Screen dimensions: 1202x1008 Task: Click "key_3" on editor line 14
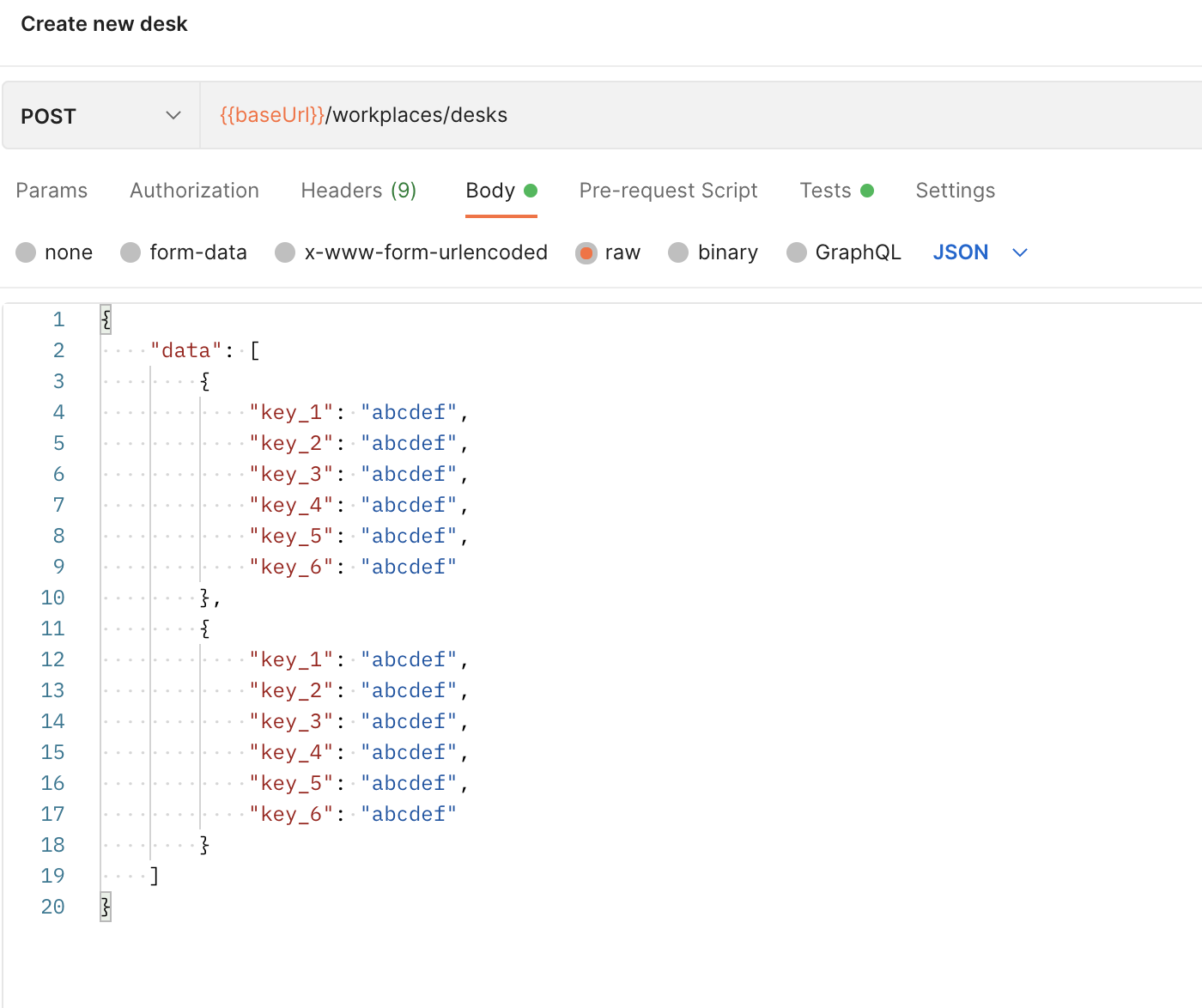(x=291, y=721)
